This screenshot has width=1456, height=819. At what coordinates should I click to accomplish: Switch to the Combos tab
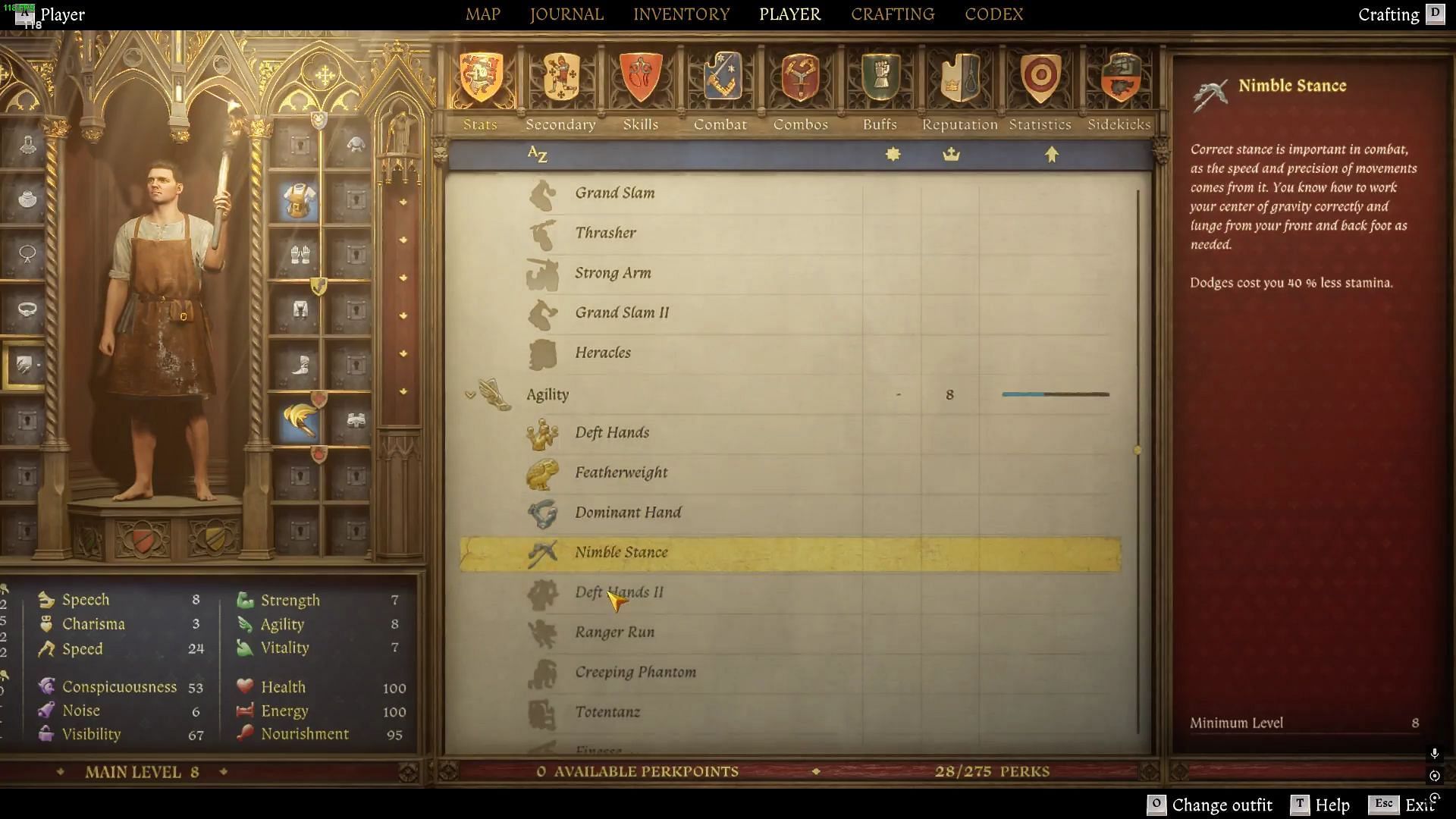800,123
